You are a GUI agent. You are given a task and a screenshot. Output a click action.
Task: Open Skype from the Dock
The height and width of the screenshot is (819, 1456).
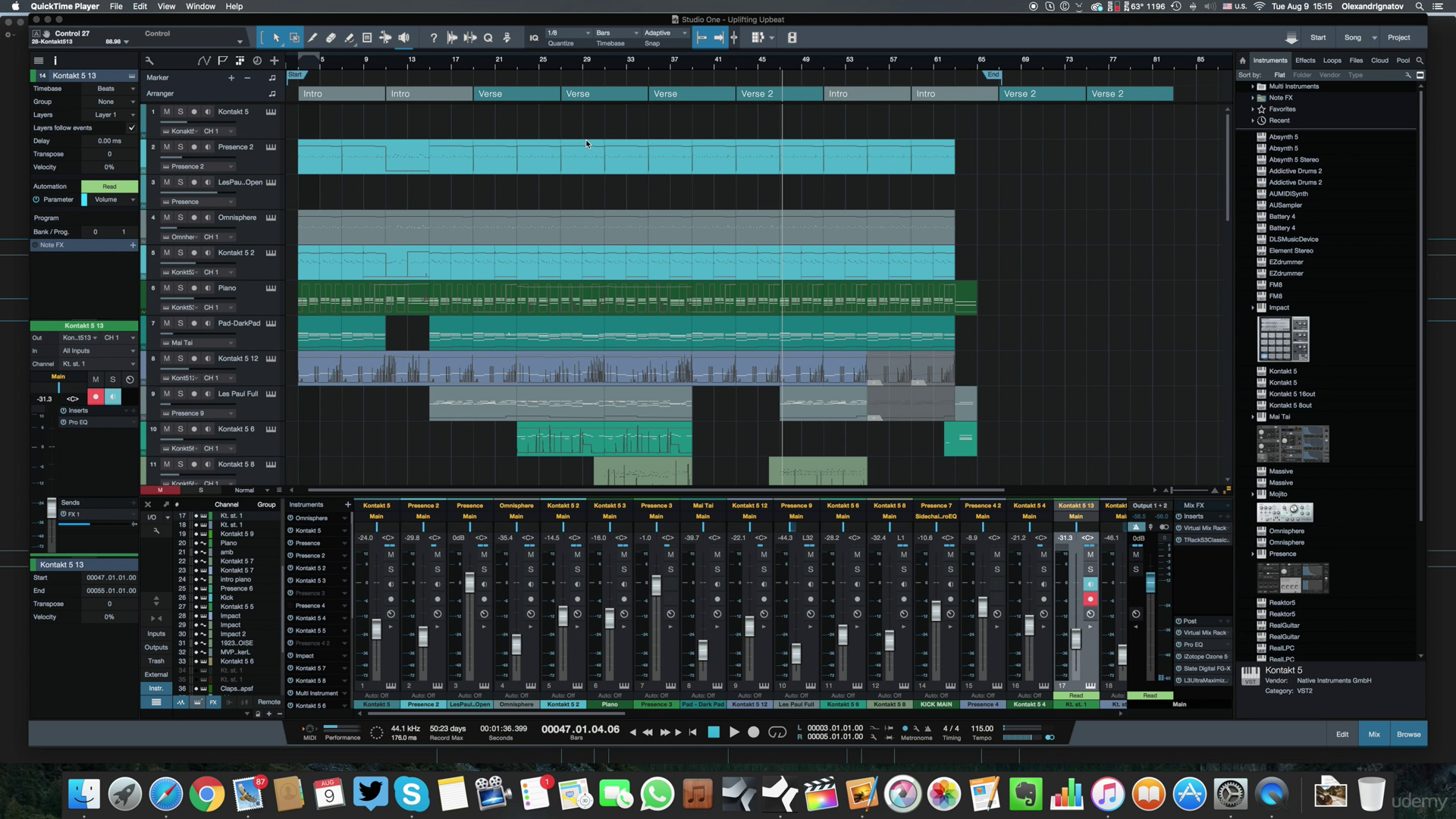tap(412, 794)
